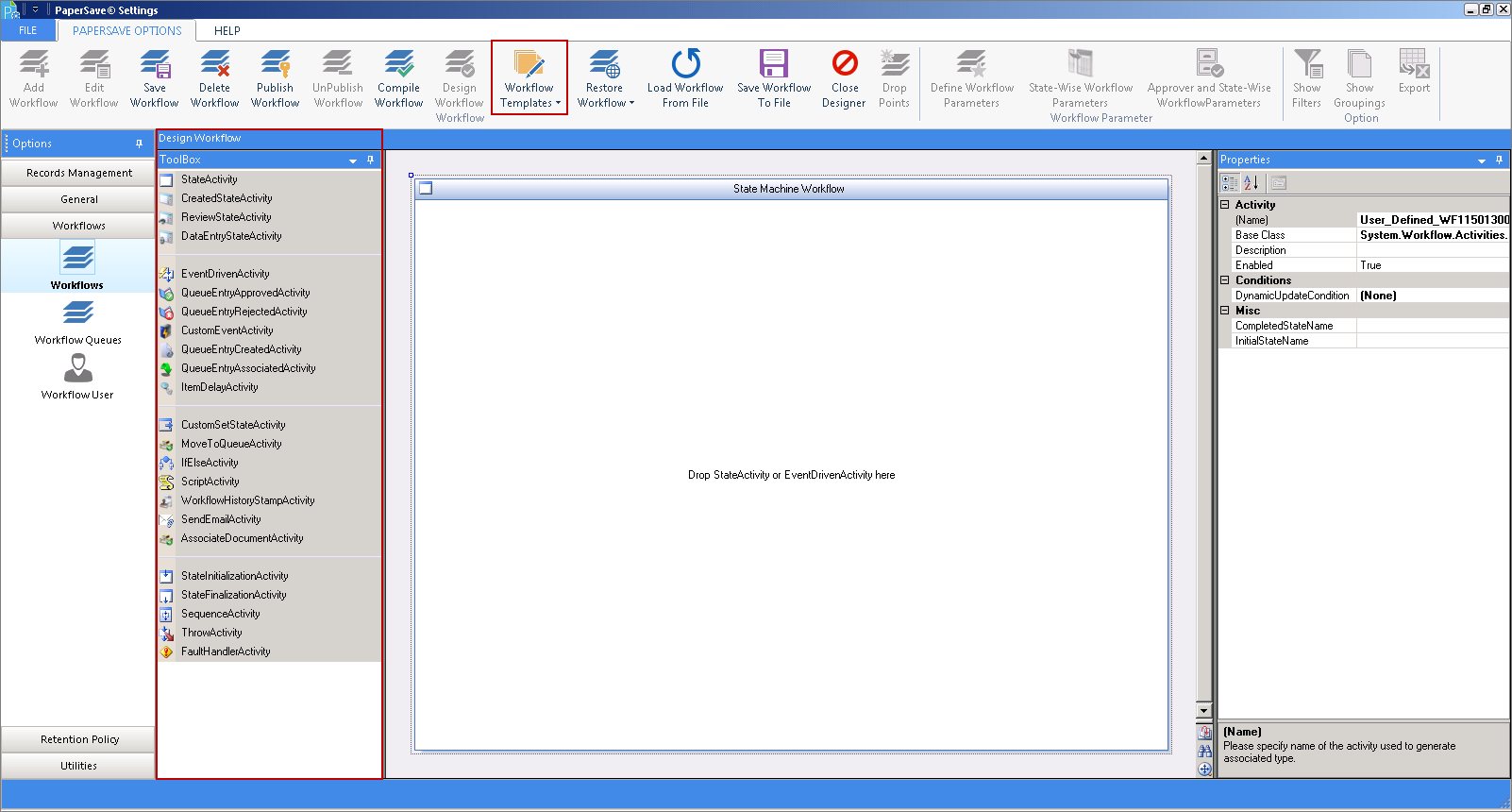
Task: Toggle the Properties panel auto-hide pin
Action: (1499, 160)
